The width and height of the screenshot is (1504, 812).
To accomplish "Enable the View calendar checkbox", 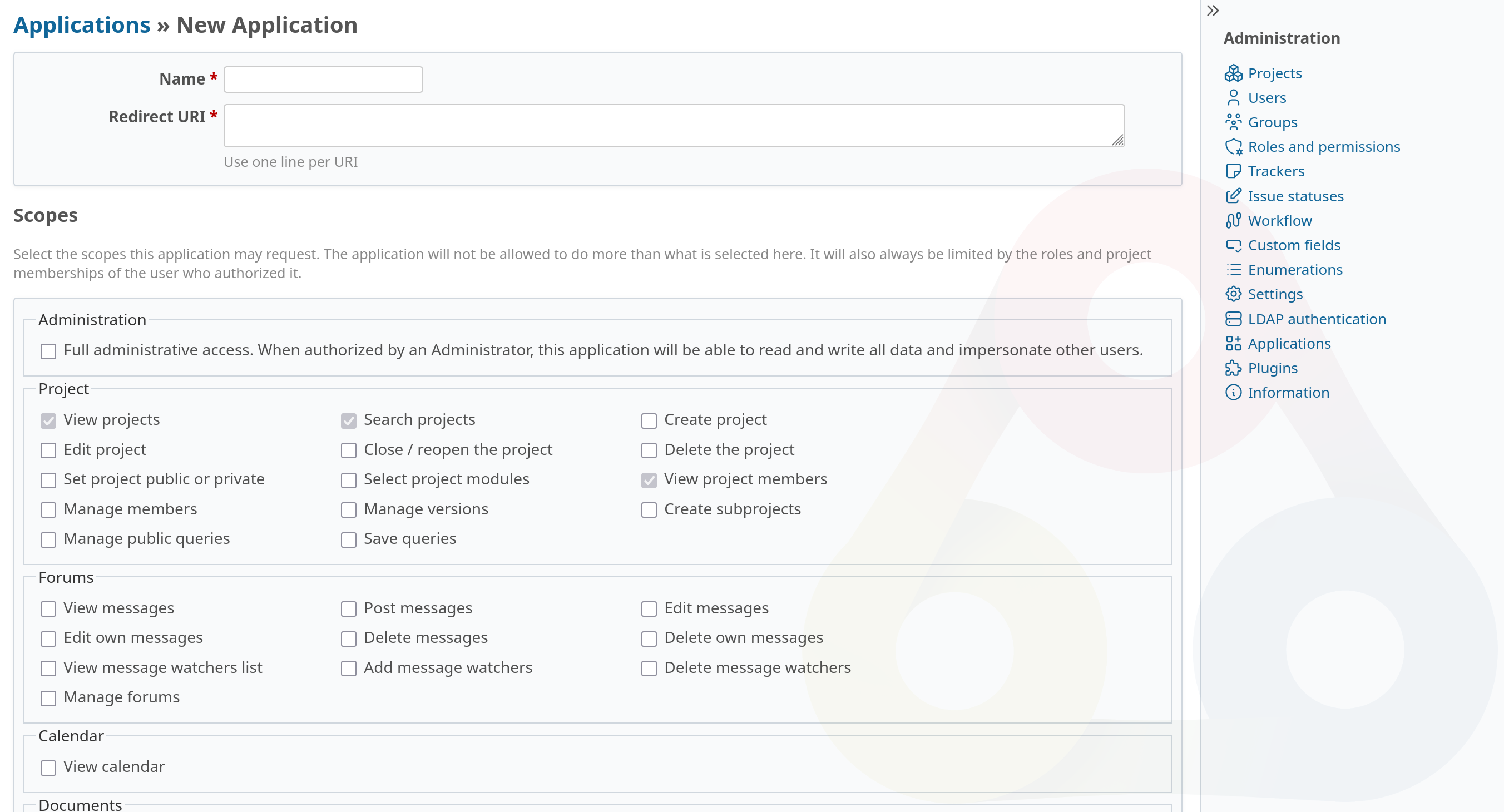I will pyautogui.click(x=48, y=768).
